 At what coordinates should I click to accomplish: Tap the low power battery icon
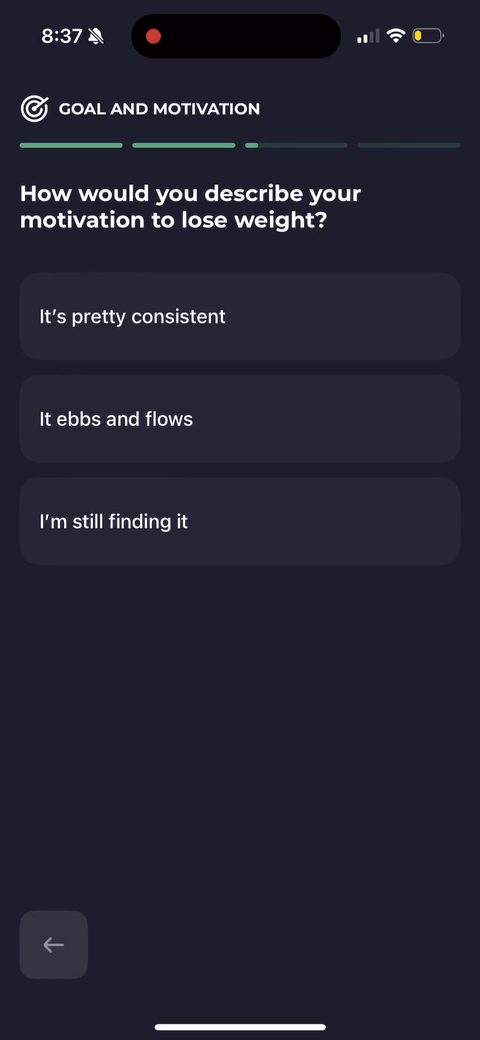coord(428,36)
